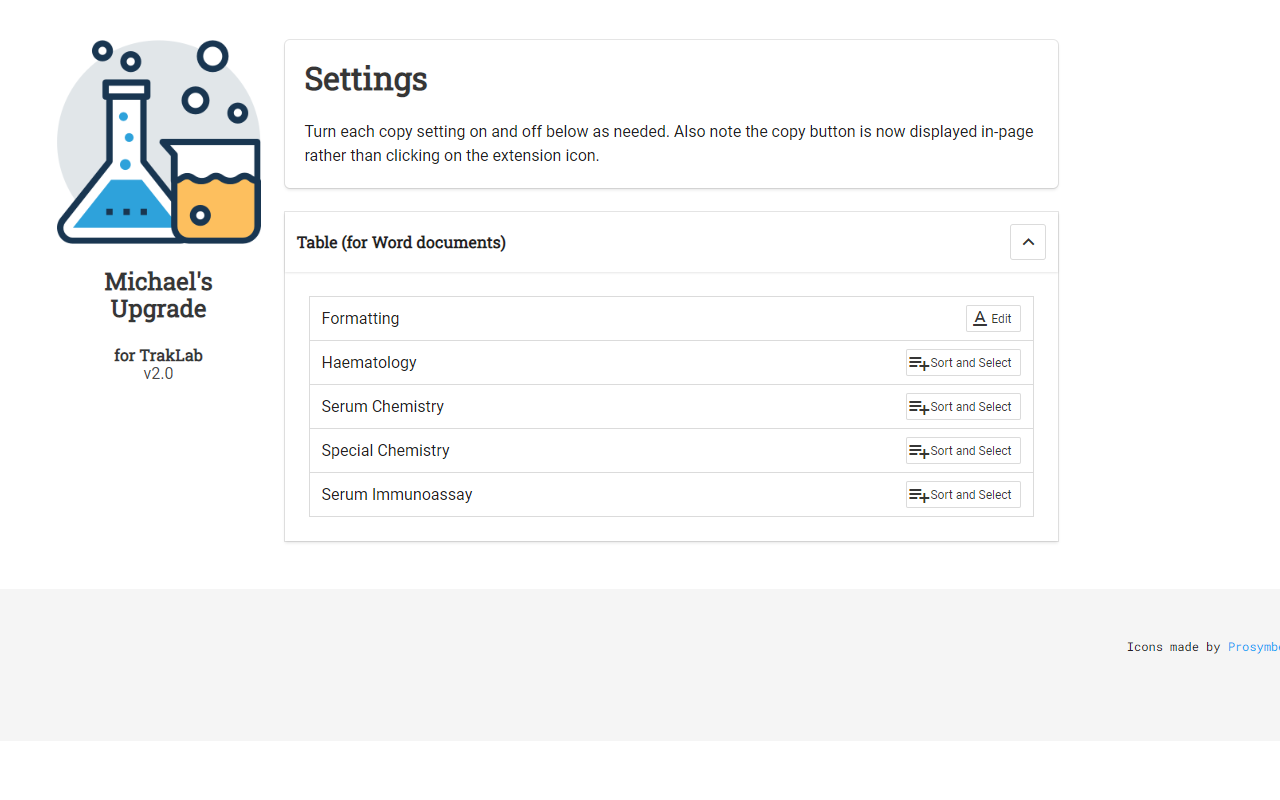
Task: Select the Serum Chemistry row label
Action: (382, 407)
